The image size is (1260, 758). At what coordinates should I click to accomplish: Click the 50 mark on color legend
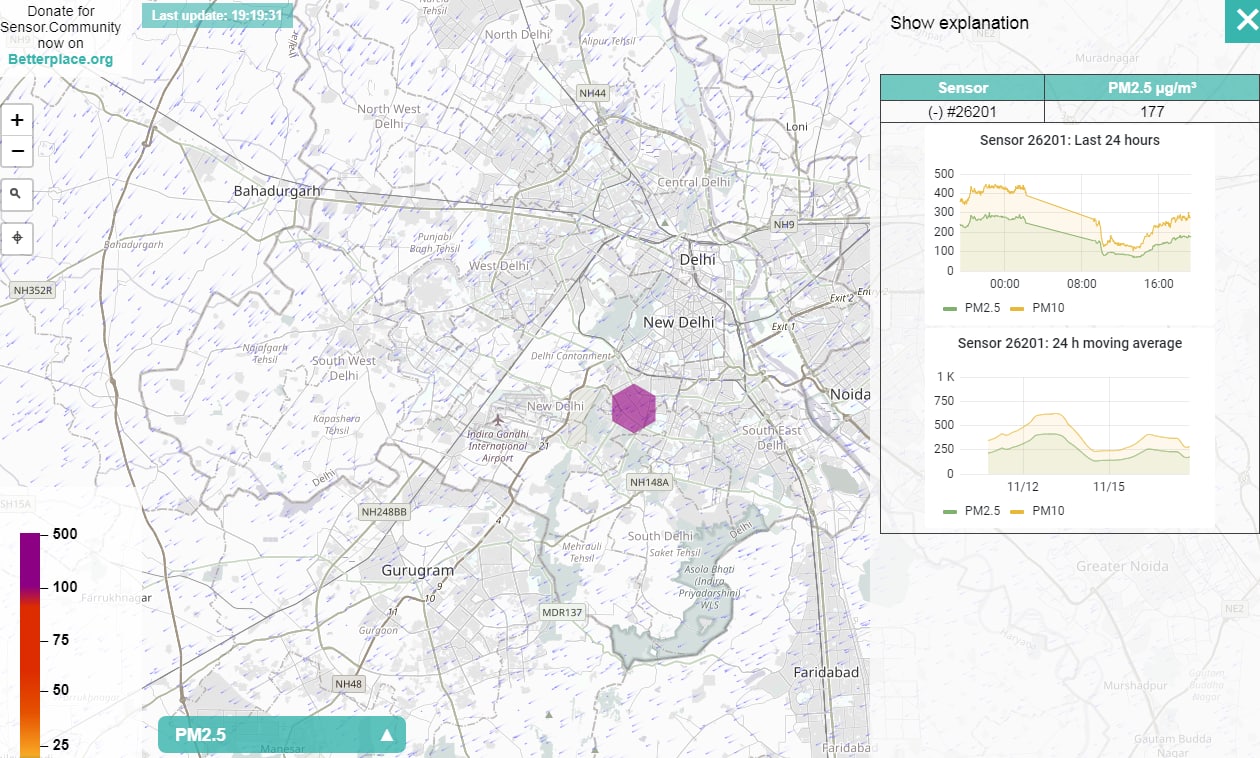pyautogui.click(x=61, y=690)
